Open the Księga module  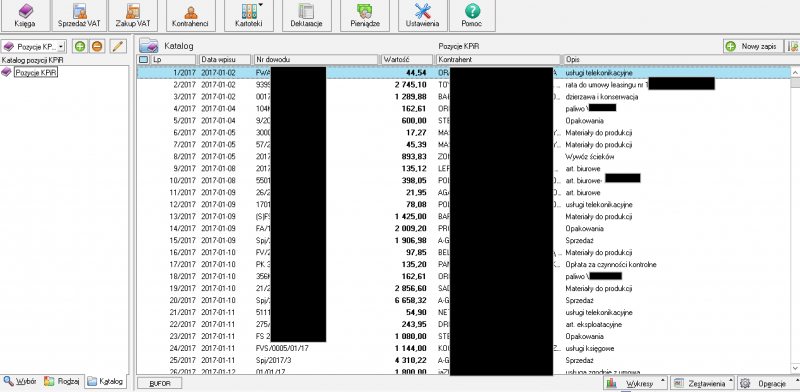pyautogui.click(x=25, y=16)
